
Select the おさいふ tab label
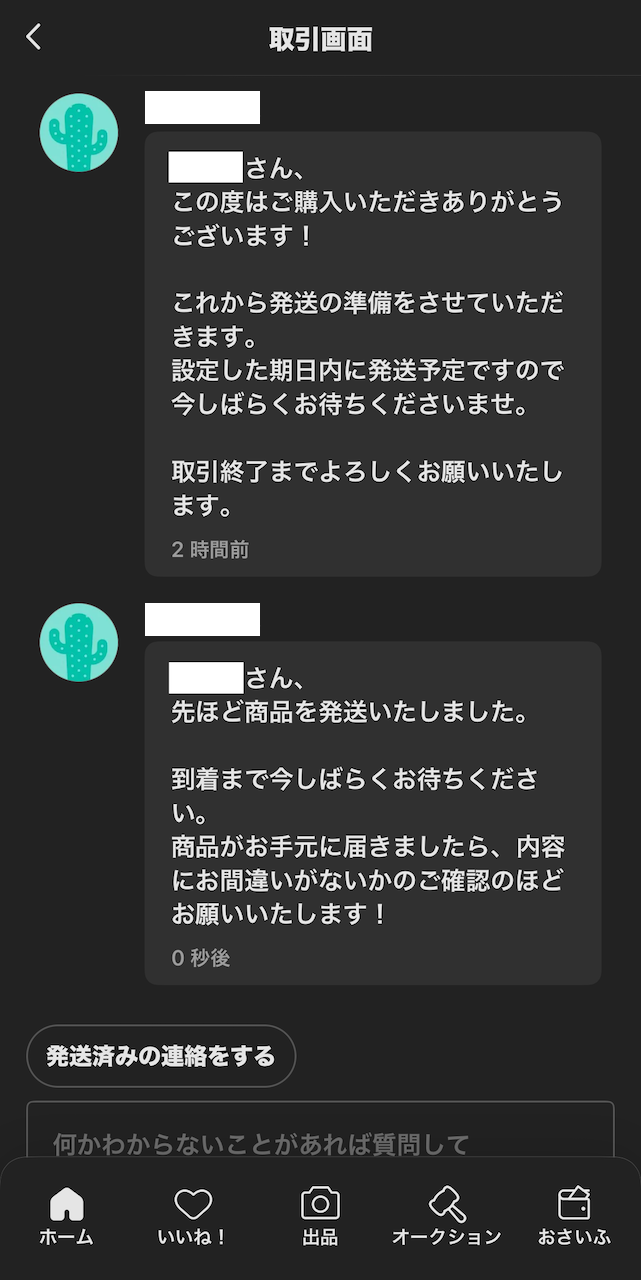pyautogui.click(x=574, y=1237)
